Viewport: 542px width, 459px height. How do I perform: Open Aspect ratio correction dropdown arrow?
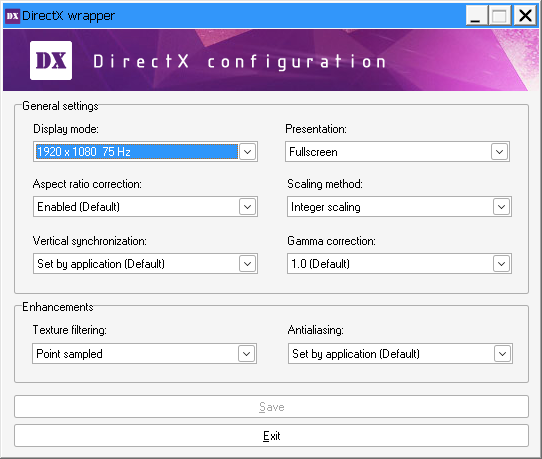[x=247, y=207]
